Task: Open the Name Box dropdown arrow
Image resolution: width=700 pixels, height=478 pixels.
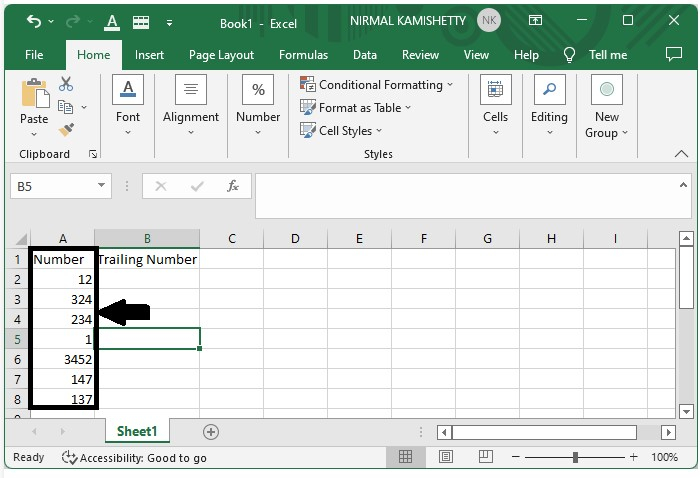Action: [102, 186]
